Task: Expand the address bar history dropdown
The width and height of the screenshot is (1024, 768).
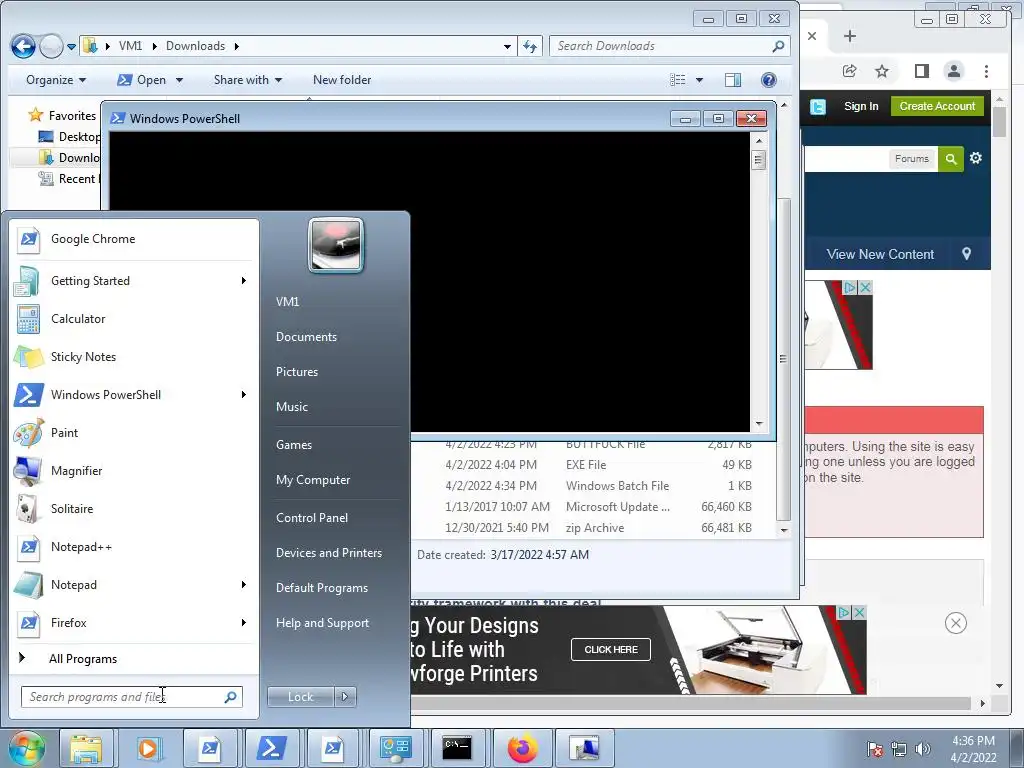Action: coord(507,46)
